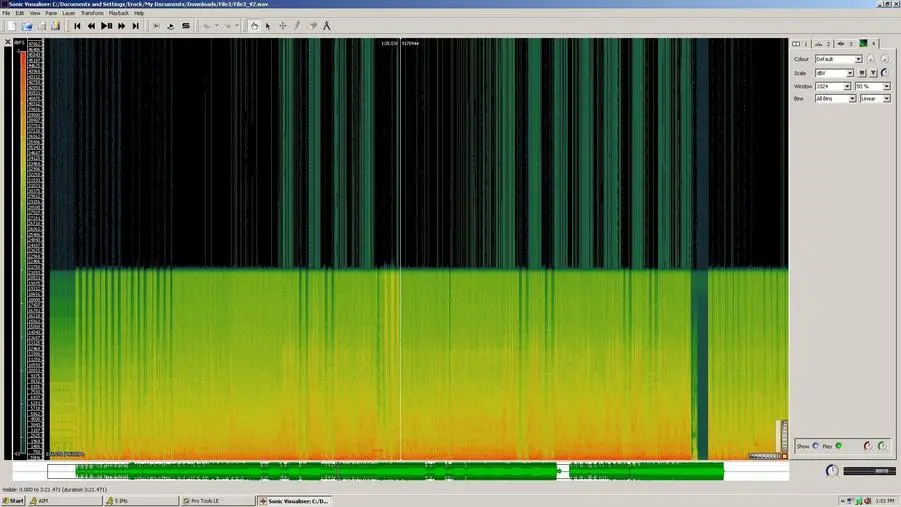Toggle the layer Show indicator
Viewport: 901px width, 507px height.
[x=815, y=445]
